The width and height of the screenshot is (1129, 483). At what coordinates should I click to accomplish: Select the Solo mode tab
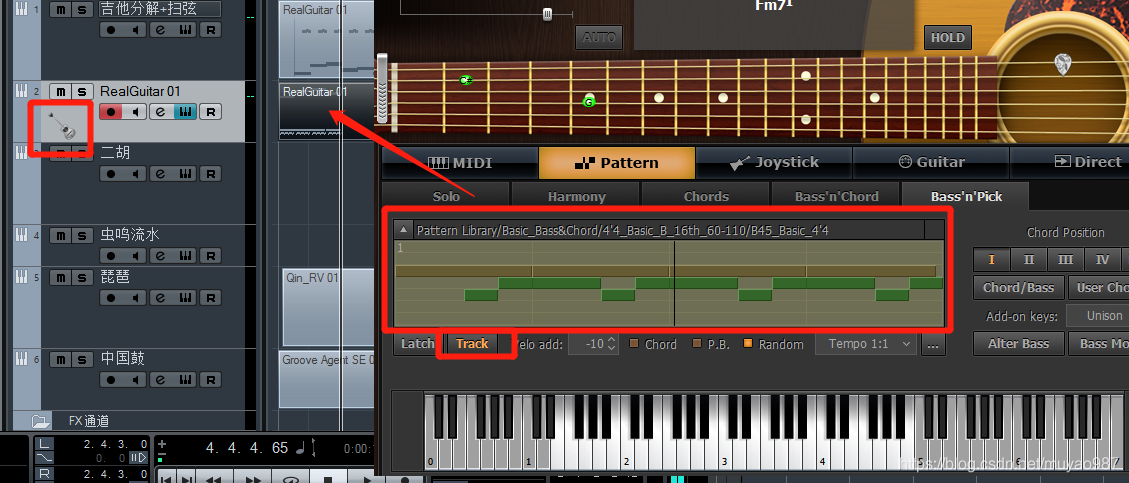click(446, 197)
